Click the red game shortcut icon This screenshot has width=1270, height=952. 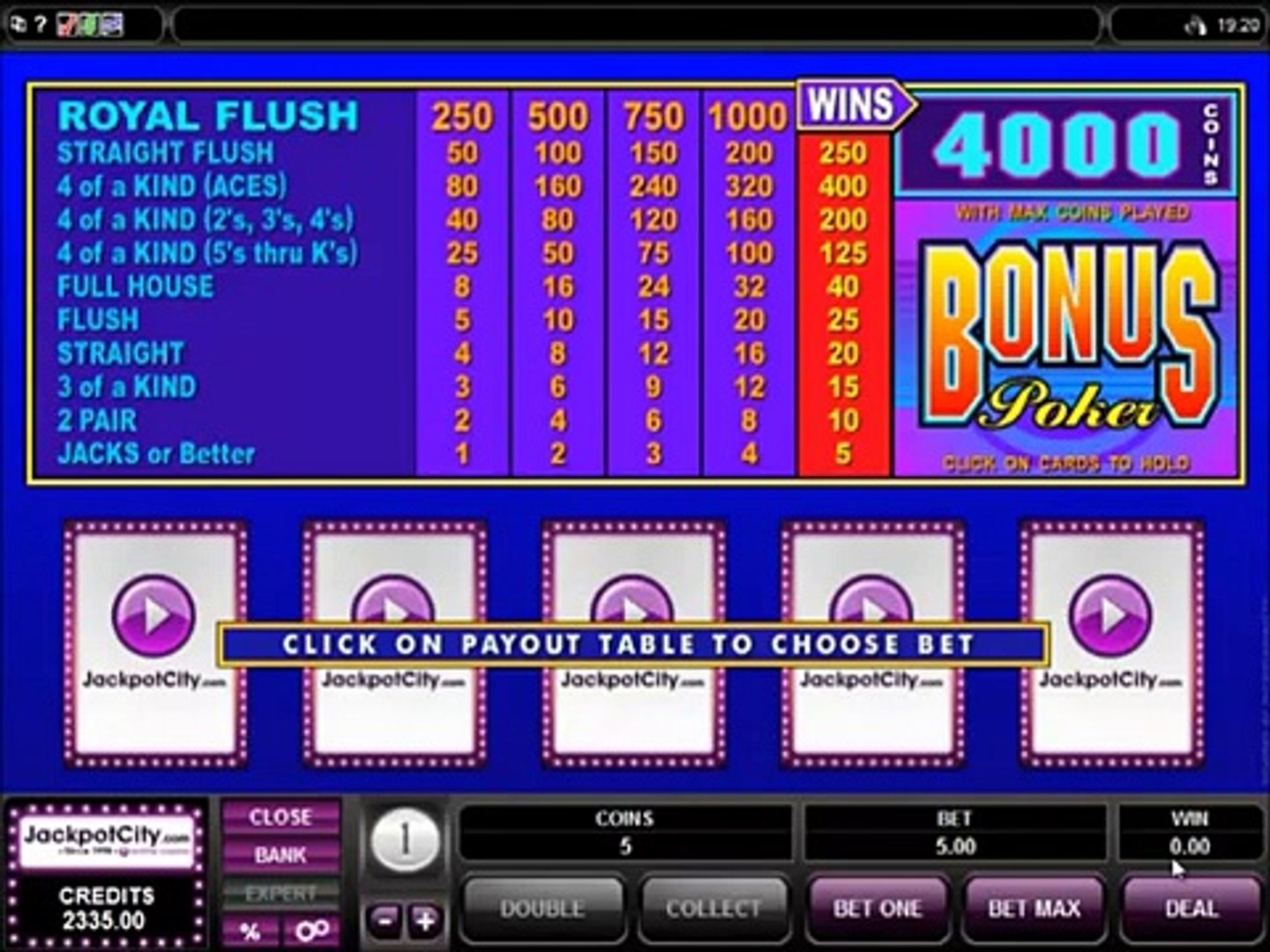68,25
